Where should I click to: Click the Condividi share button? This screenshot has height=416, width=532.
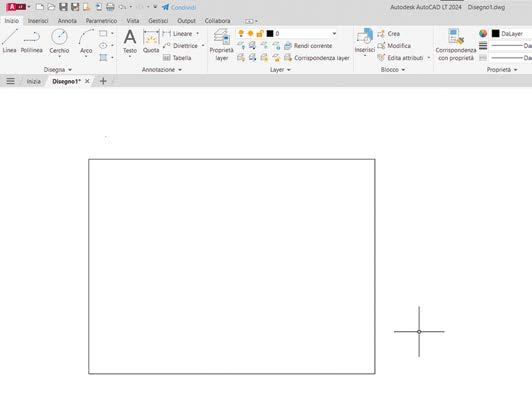click(x=179, y=7)
